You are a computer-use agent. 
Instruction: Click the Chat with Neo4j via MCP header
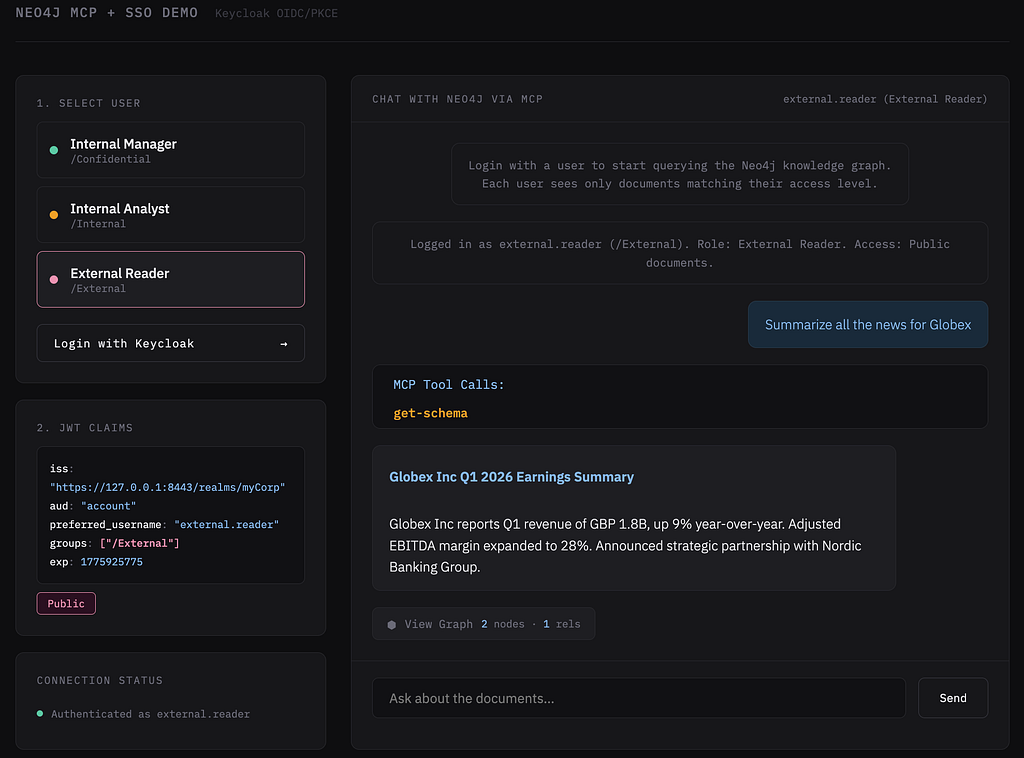(457, 99)
